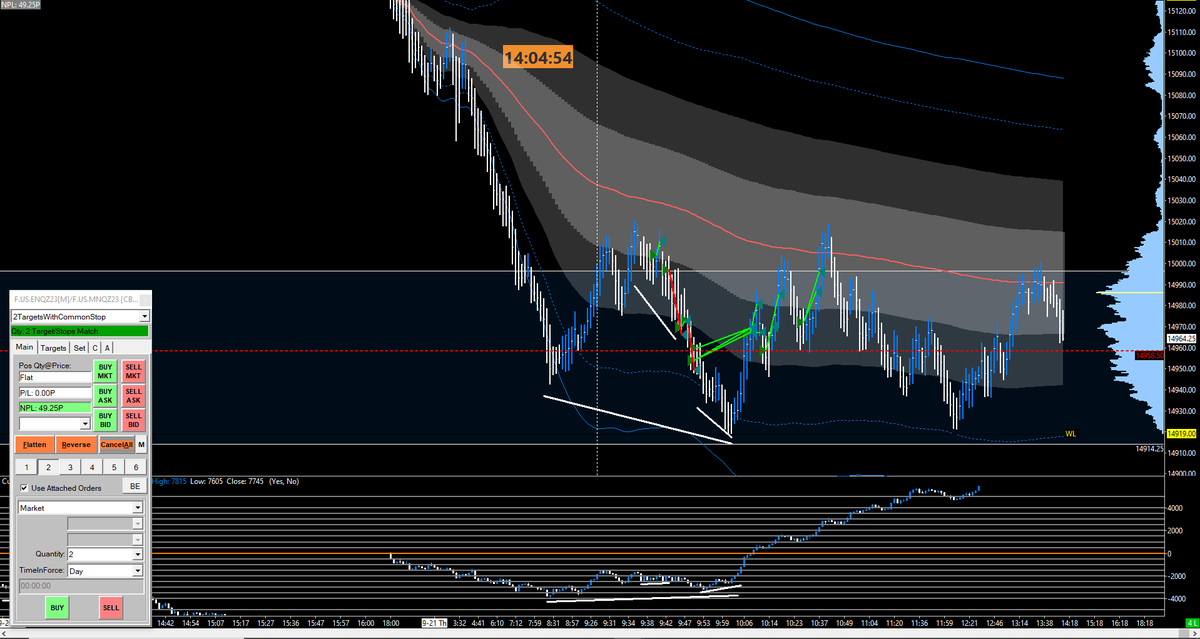Click the 4000 value on lower study axis
The image size is (1200, 639).
(x=1177, y=508)
